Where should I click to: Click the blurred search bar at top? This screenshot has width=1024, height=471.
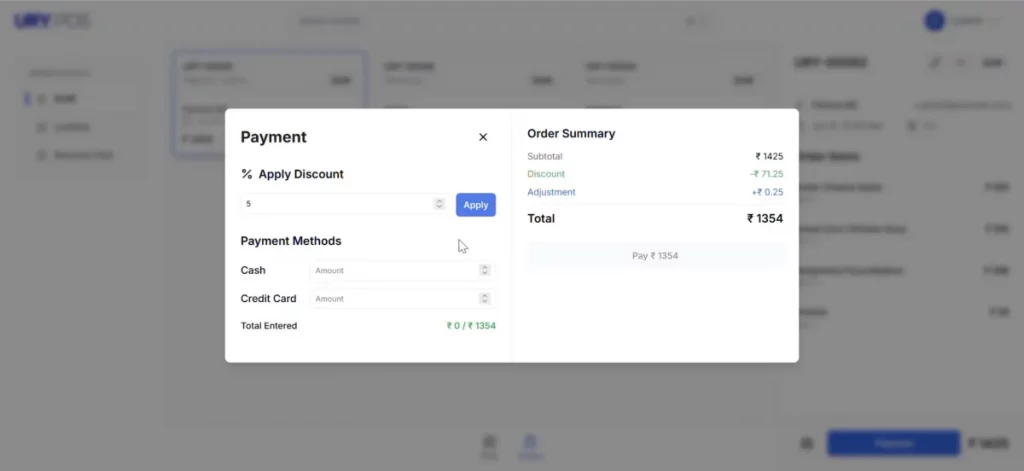click(502, 21)
